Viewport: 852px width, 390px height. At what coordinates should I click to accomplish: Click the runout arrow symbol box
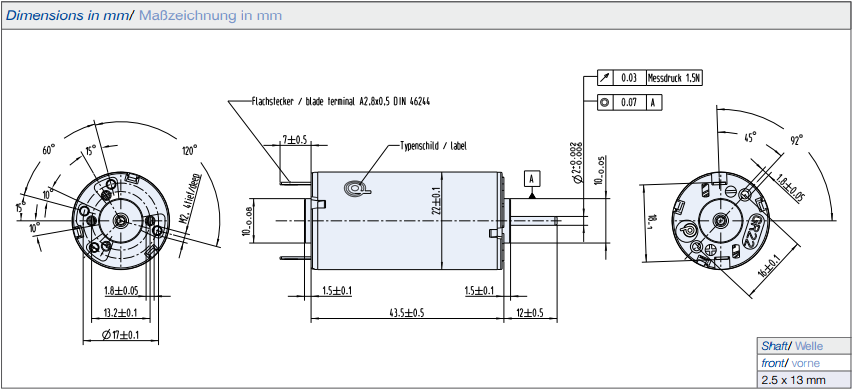pyautogui.click(x=605, y=78)
